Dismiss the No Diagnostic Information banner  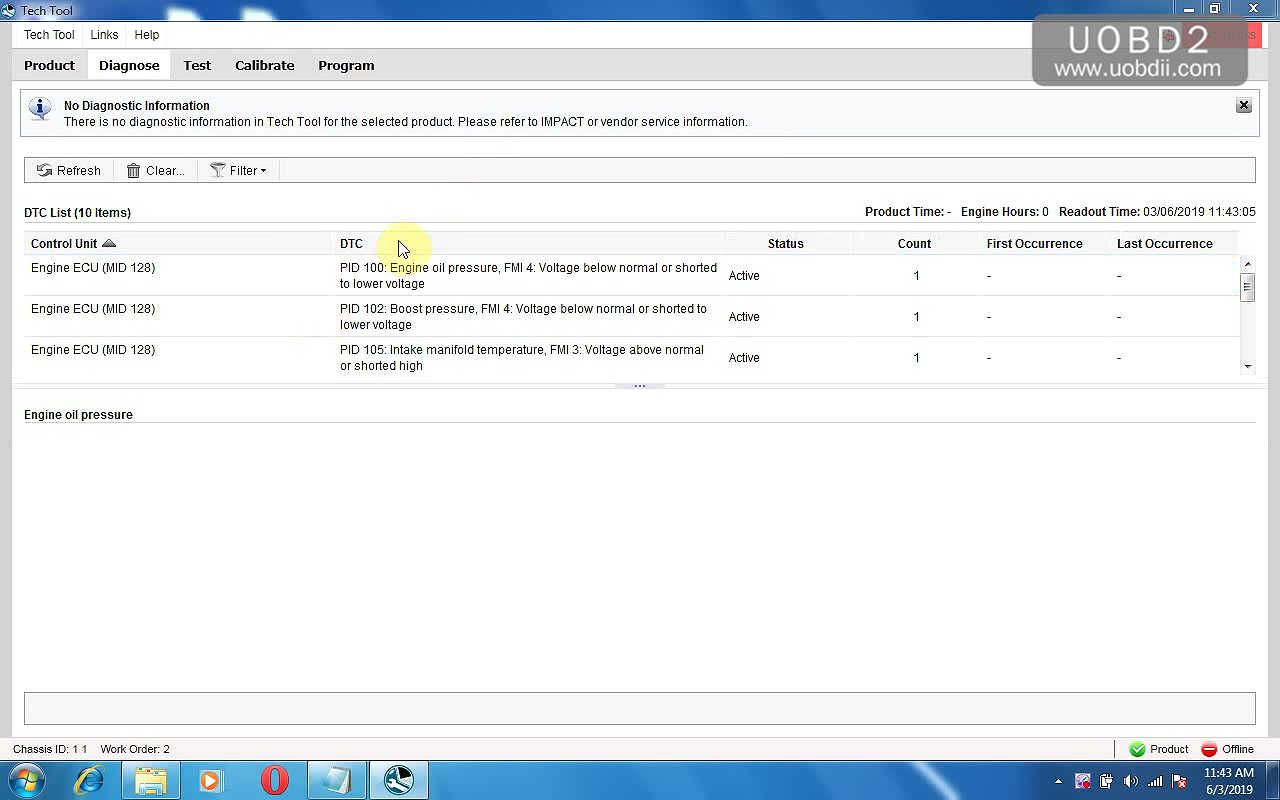1243,105
